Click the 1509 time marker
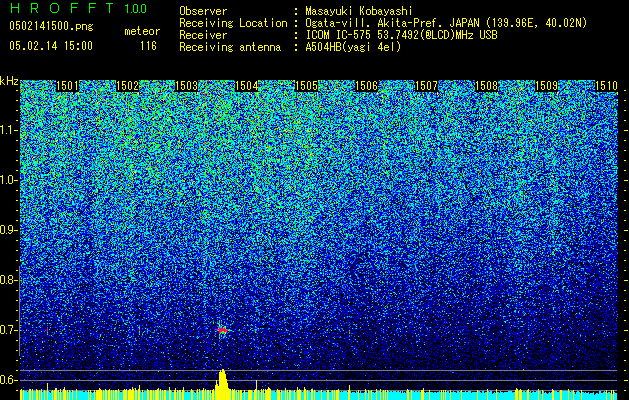Image resolution: width=629 pixels, height=400 pixels. tap(546, 86)
